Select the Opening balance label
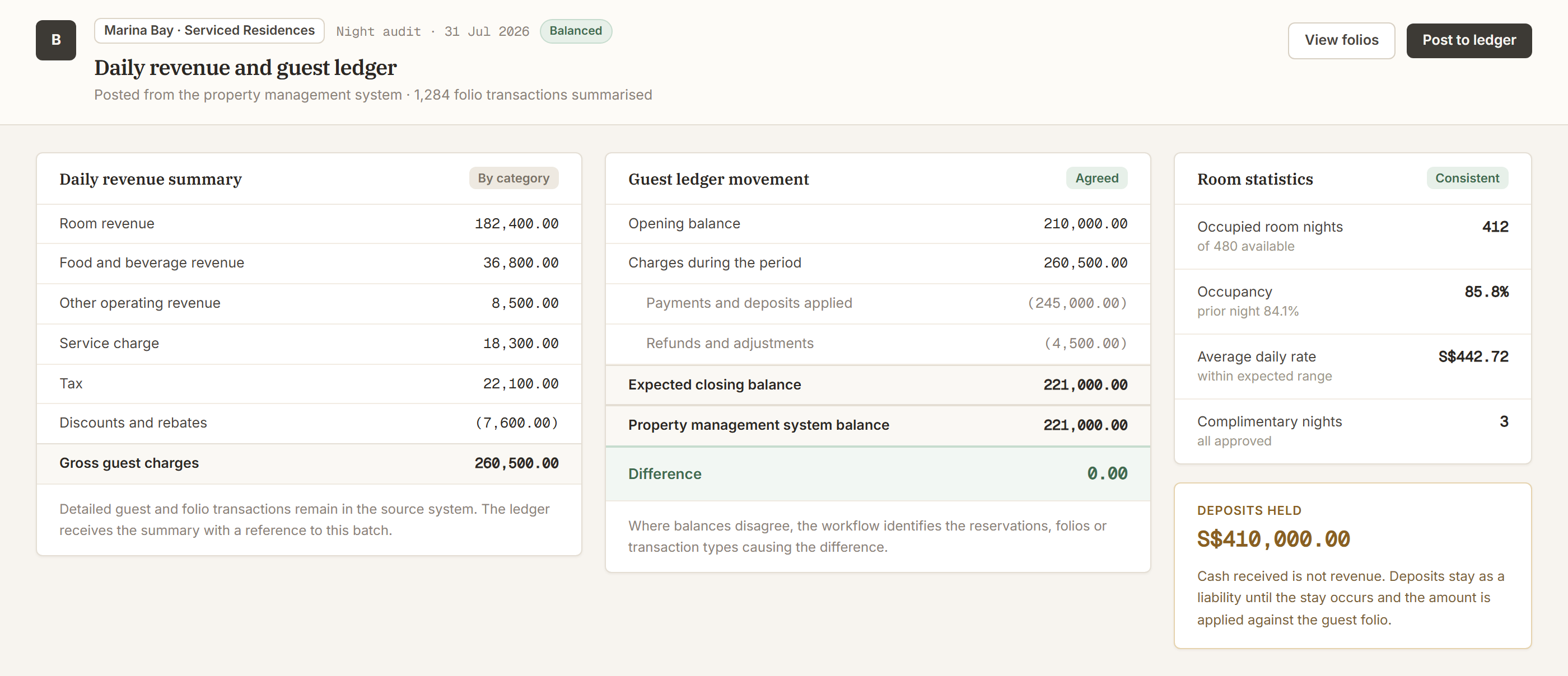 [x=684, y=223]
